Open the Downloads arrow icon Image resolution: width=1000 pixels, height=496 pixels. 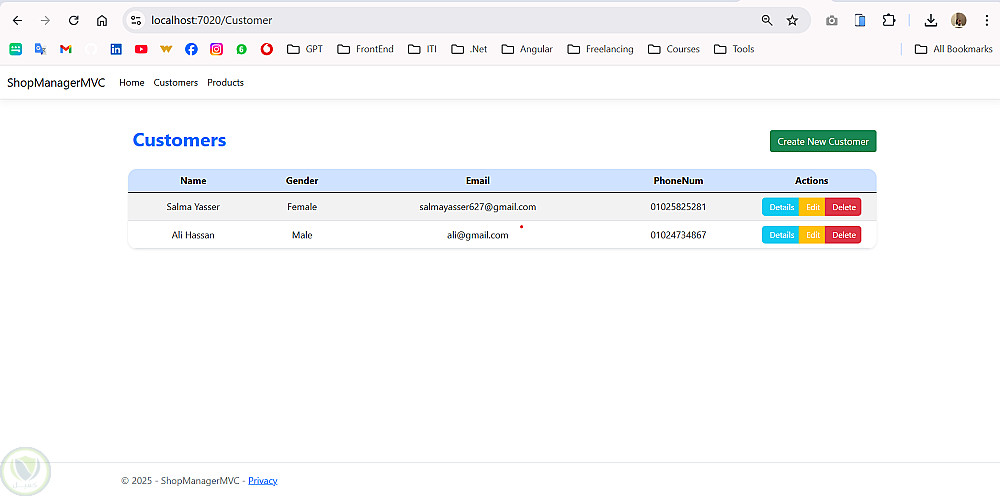930,20
